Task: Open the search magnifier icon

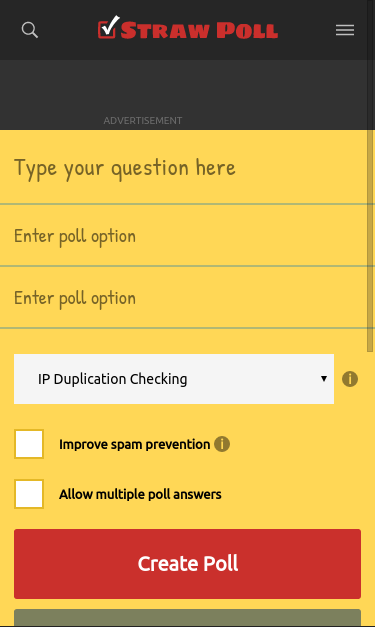Action: tap(30, 30)
